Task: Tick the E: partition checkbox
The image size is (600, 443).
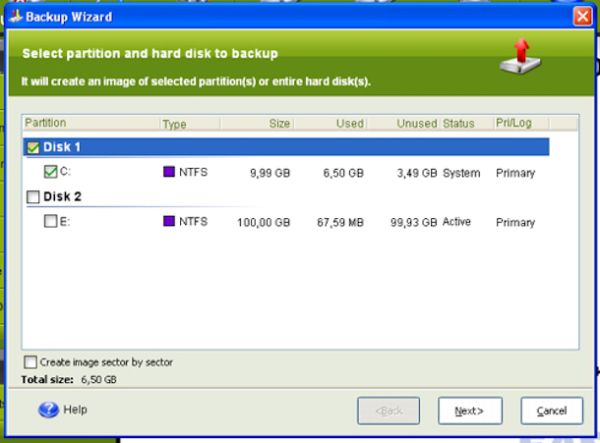Action: [x=51, y=222]
